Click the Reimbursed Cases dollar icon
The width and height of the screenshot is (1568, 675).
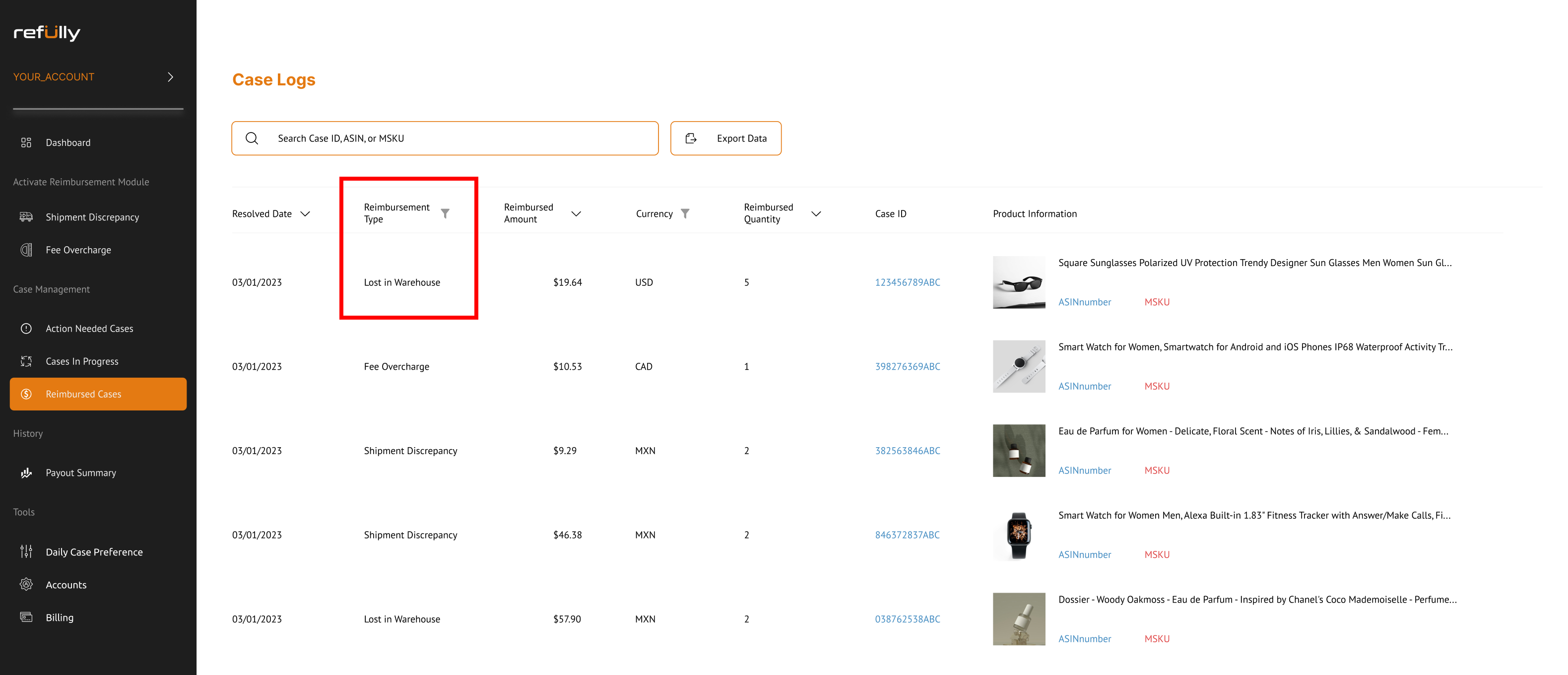point(26,395)
